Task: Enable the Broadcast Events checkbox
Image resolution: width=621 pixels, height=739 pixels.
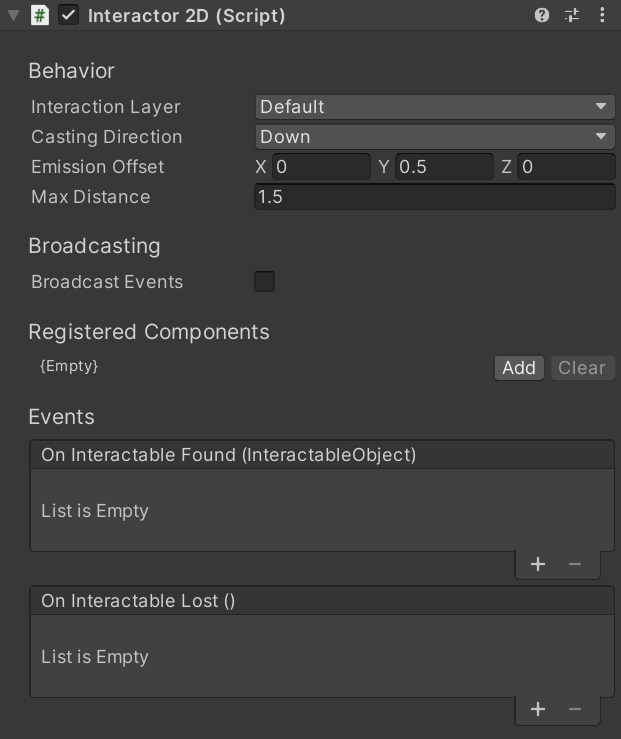Action: tap(265, 282)
